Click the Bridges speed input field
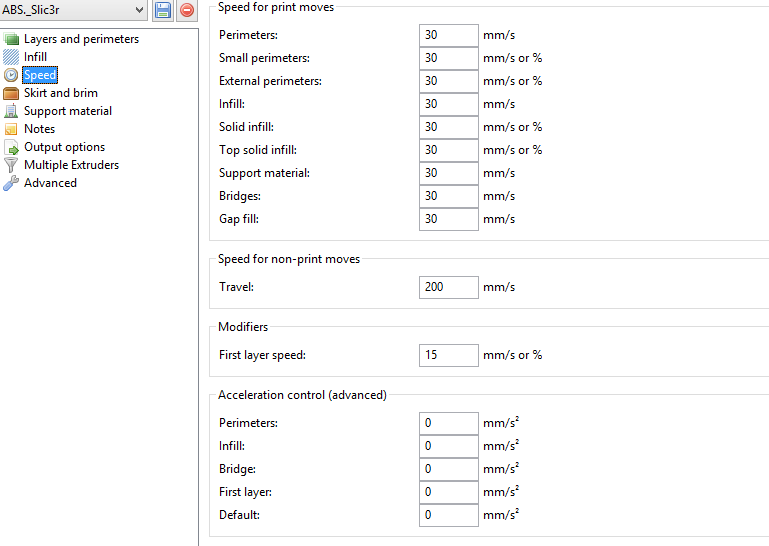This screenshot has width=769, height=546. (x=448, y=196)
